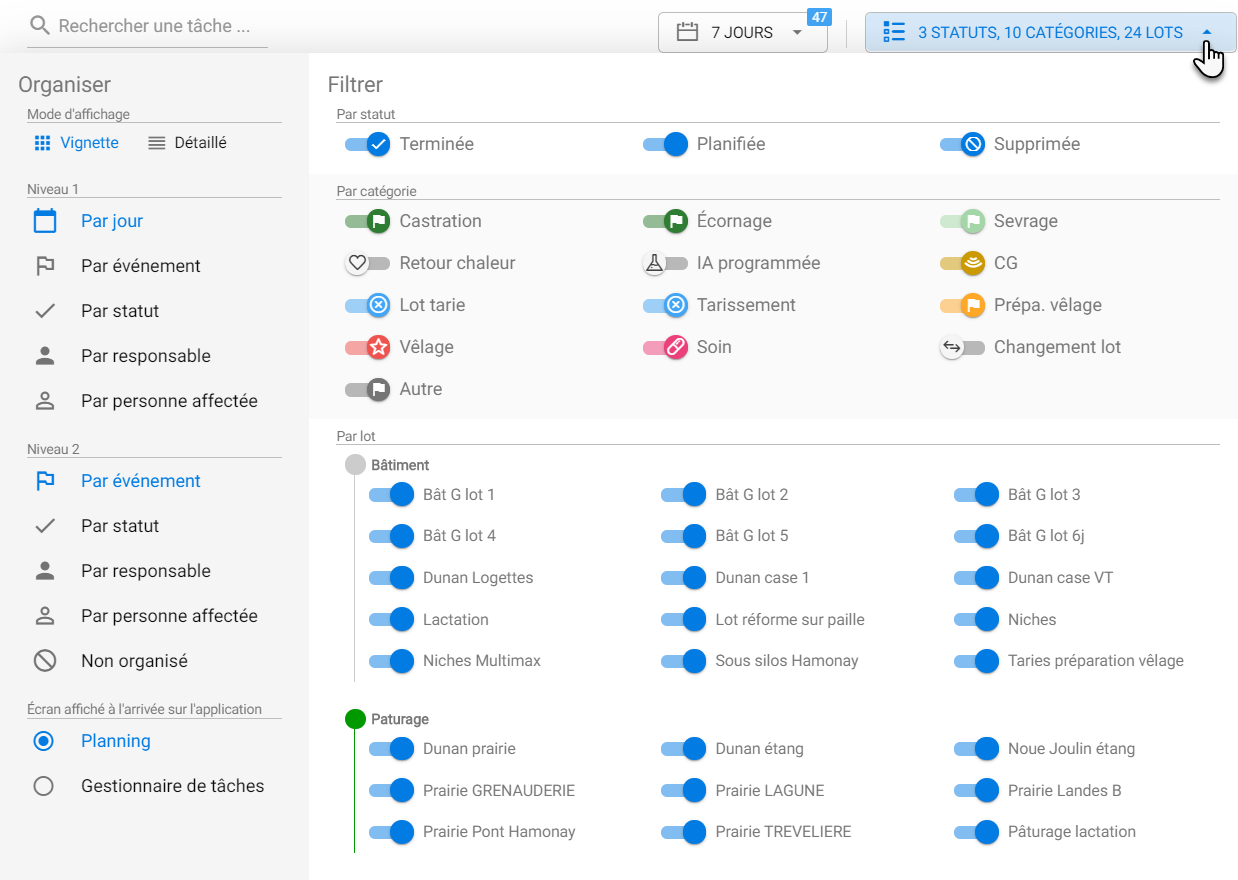Disable the Niches Multimax switch
Image resolution: width=1238 pixels, height=880 pixels.
[x=391, y=661]
